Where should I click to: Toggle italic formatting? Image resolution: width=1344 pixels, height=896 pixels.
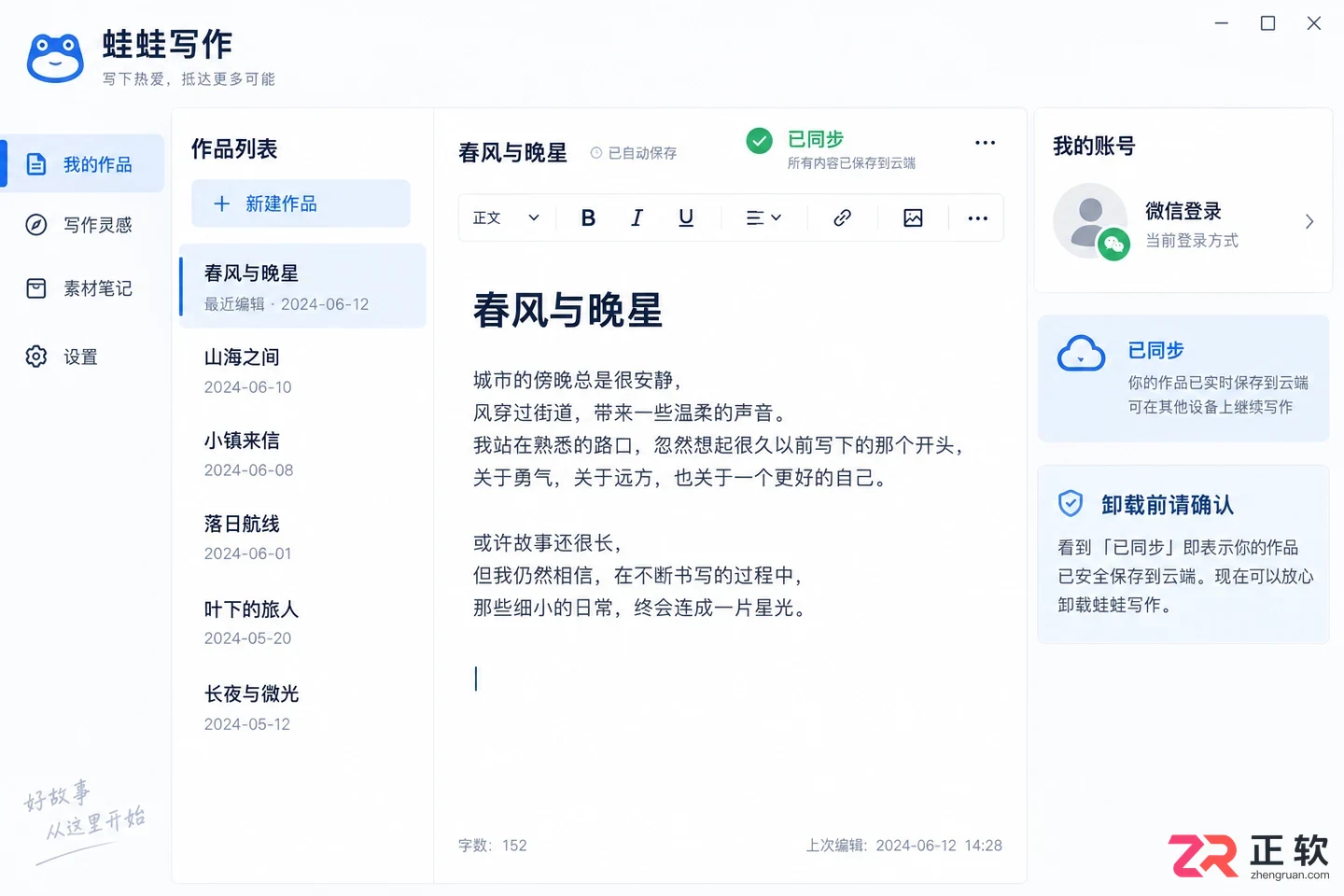(637, 217)
